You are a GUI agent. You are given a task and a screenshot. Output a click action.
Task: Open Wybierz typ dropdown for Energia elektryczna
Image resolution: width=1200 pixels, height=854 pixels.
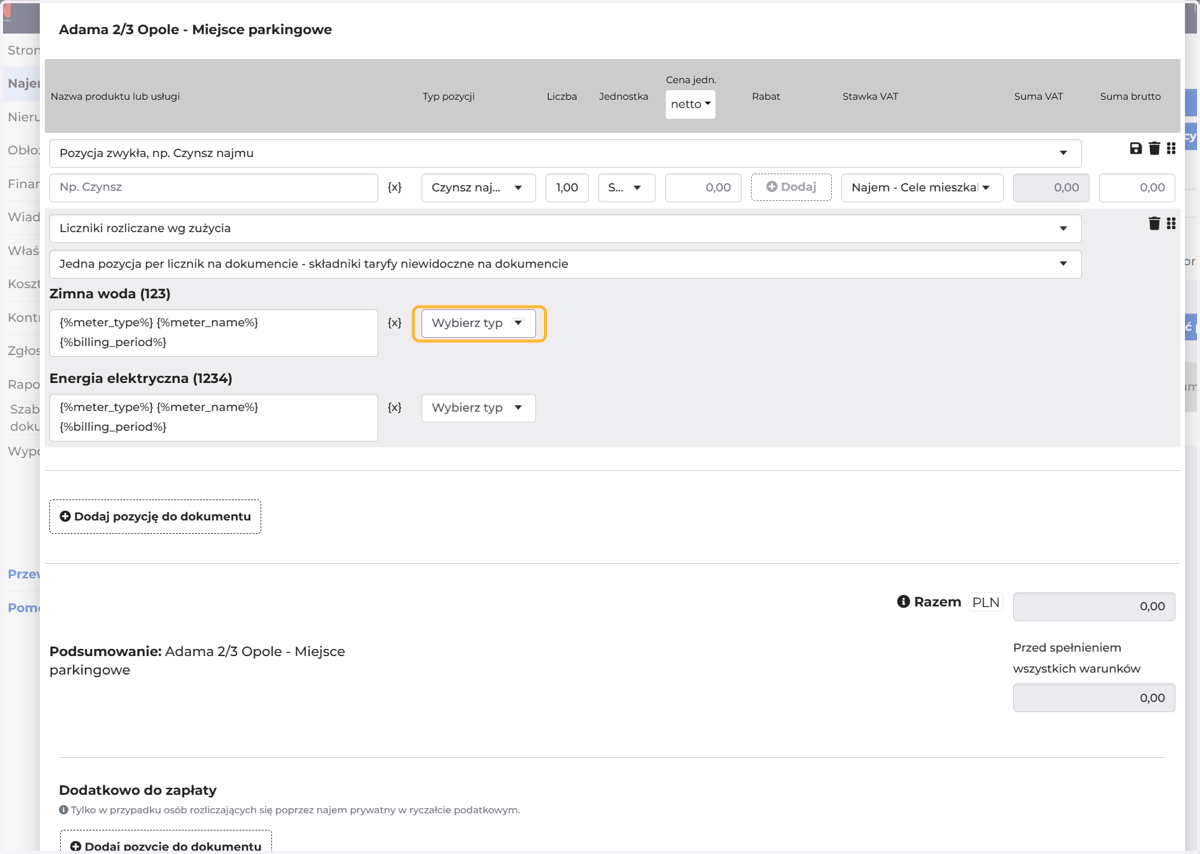478,408
